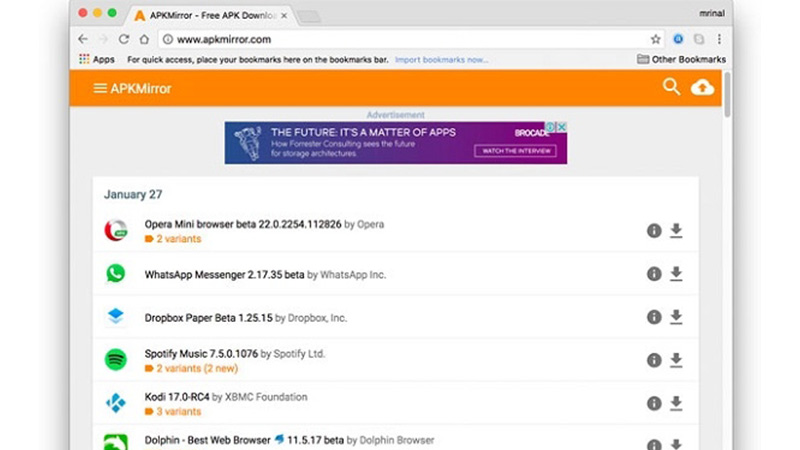Show info for WhatsApp Messenger beta
The width and height of the screenshot is (800, 450).
[x=654, y=274]
